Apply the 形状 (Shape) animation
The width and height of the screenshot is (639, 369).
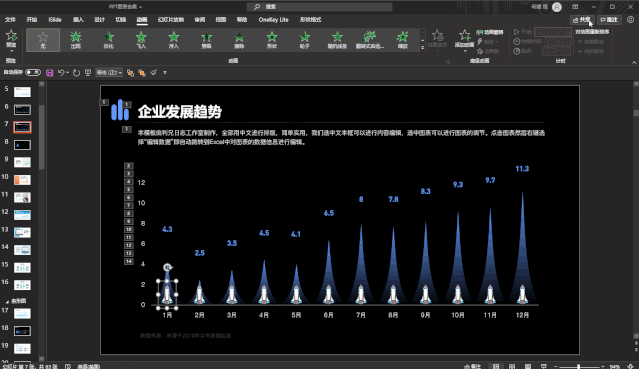272,40
